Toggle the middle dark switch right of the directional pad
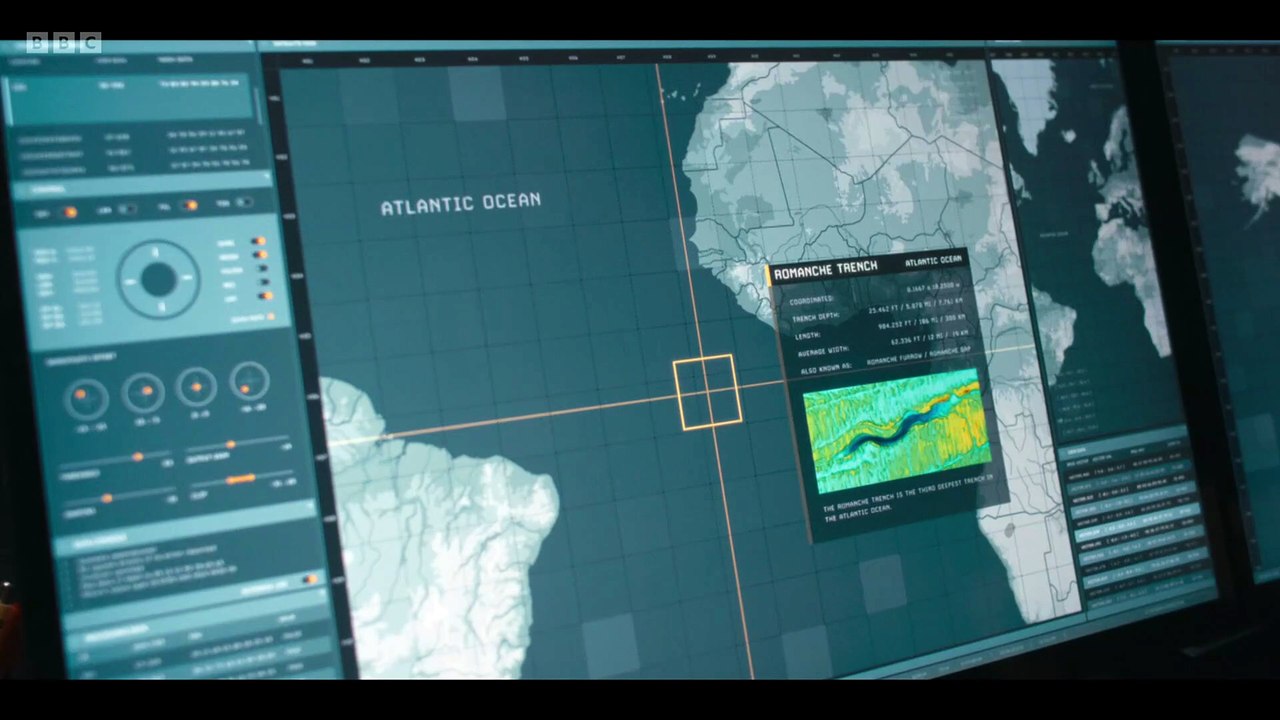 tap(262, 268)
